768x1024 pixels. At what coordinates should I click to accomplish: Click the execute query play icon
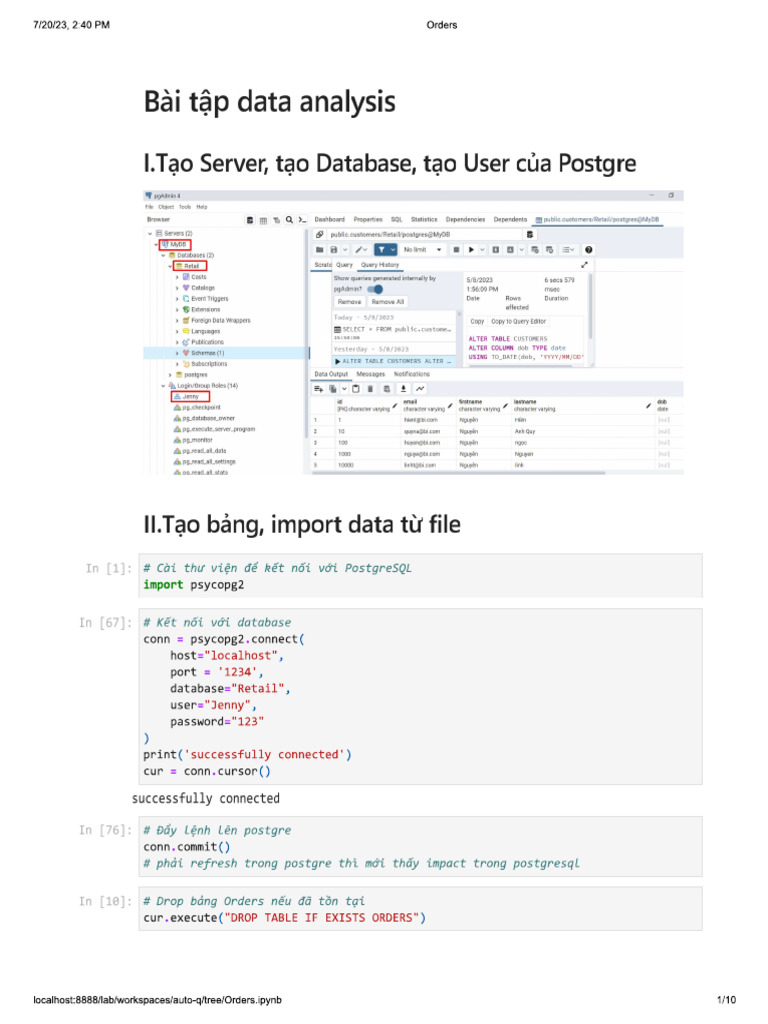click(x=471, y=249)
